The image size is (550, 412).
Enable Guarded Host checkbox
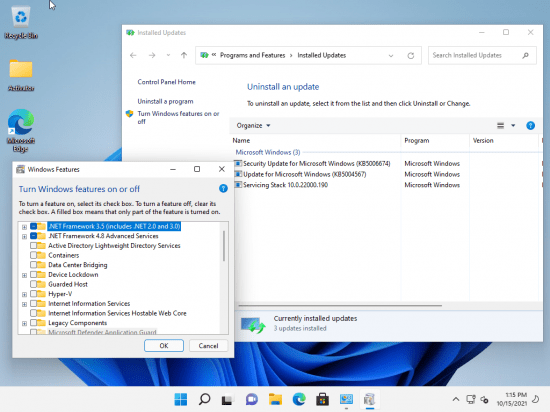(34, 284)
